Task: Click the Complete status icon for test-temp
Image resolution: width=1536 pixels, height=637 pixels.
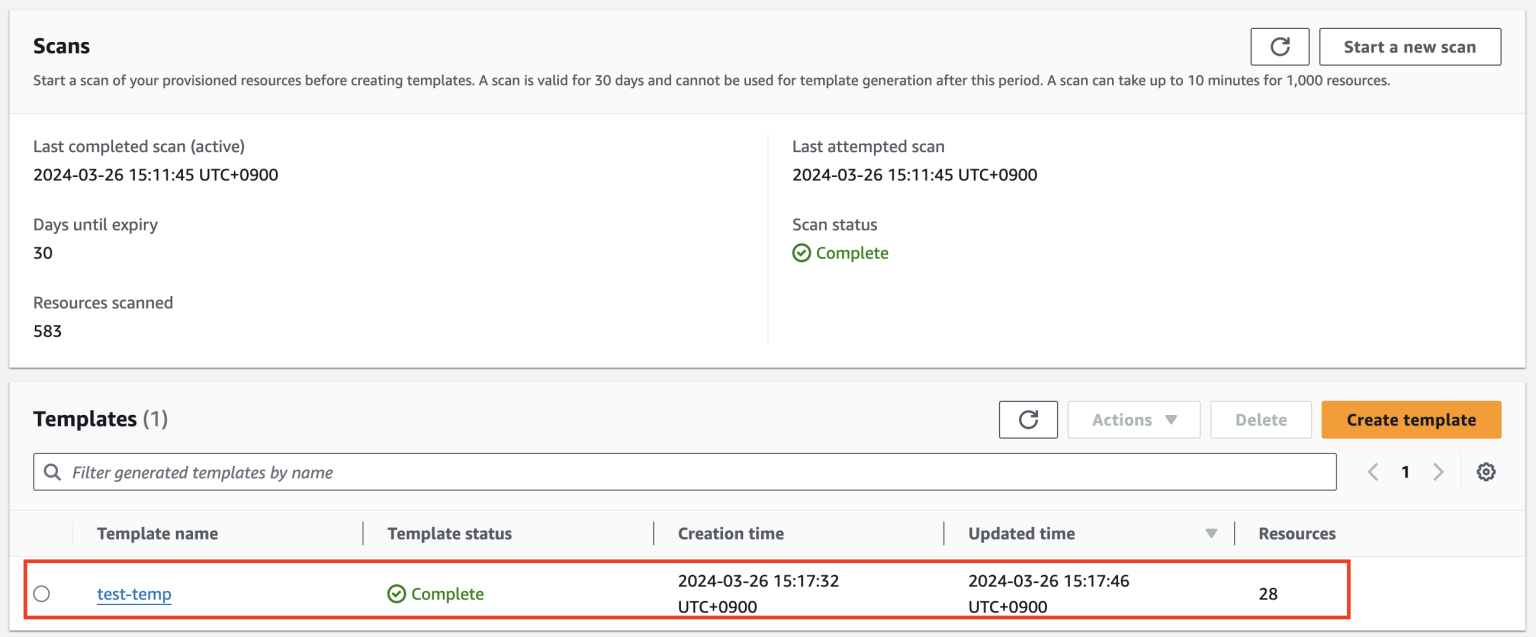Action: [x=398, y=593]
